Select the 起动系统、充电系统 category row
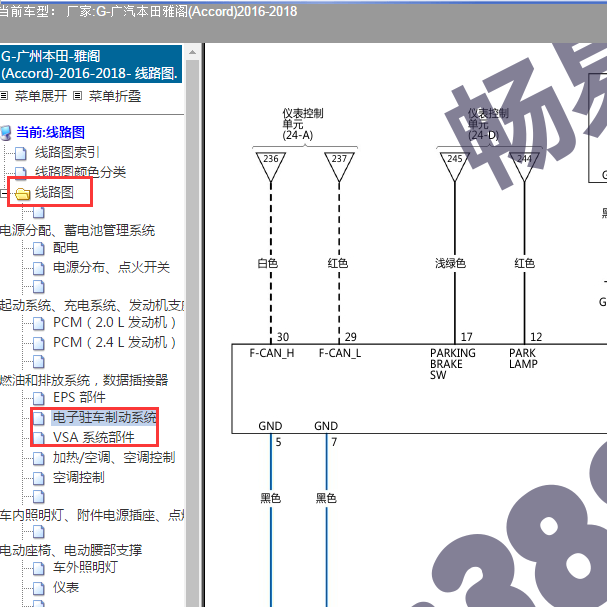This screenshot has height=607, width=607. 92,305
